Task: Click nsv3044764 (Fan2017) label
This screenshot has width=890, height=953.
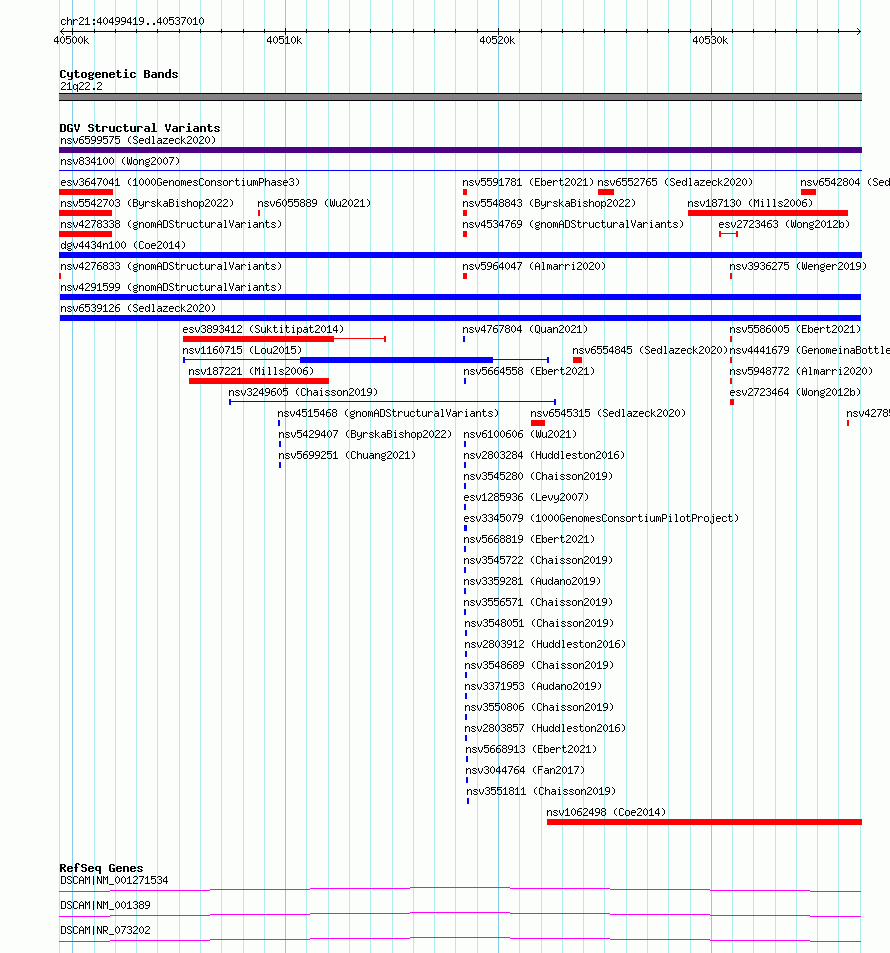Action: click(x=525, y=770)
